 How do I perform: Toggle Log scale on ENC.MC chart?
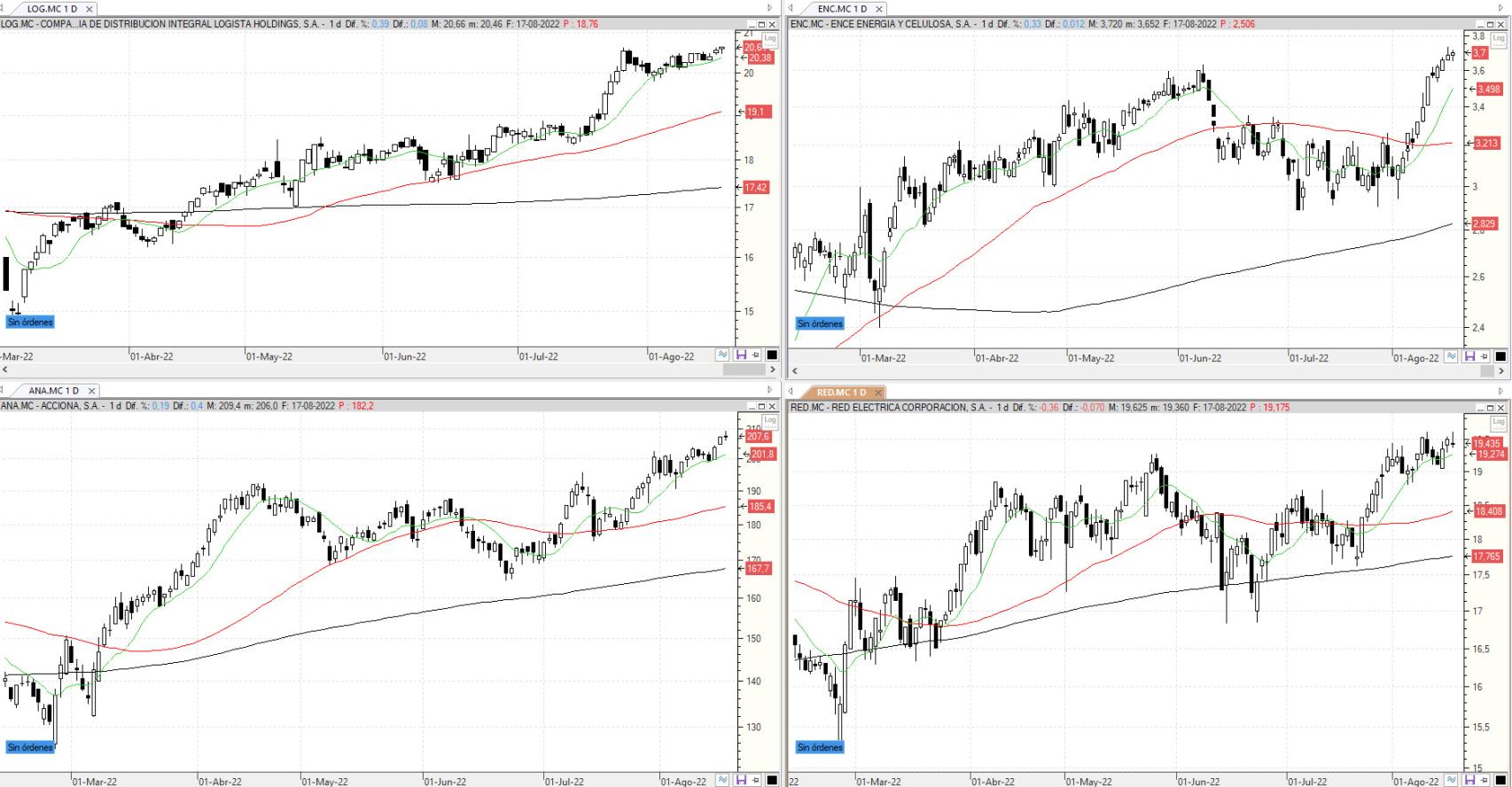pos(1498,38)
